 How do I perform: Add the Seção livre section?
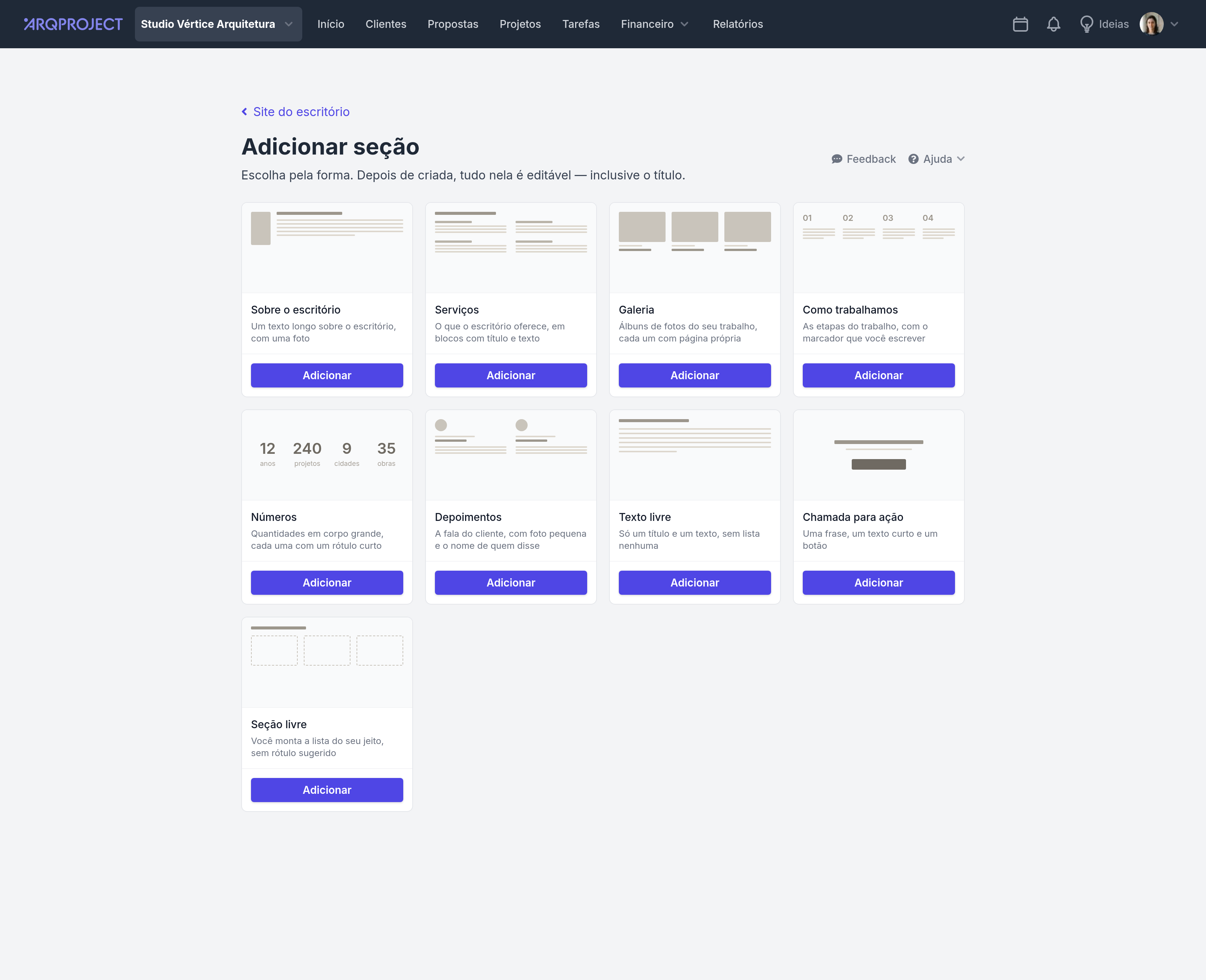(328, 790)
